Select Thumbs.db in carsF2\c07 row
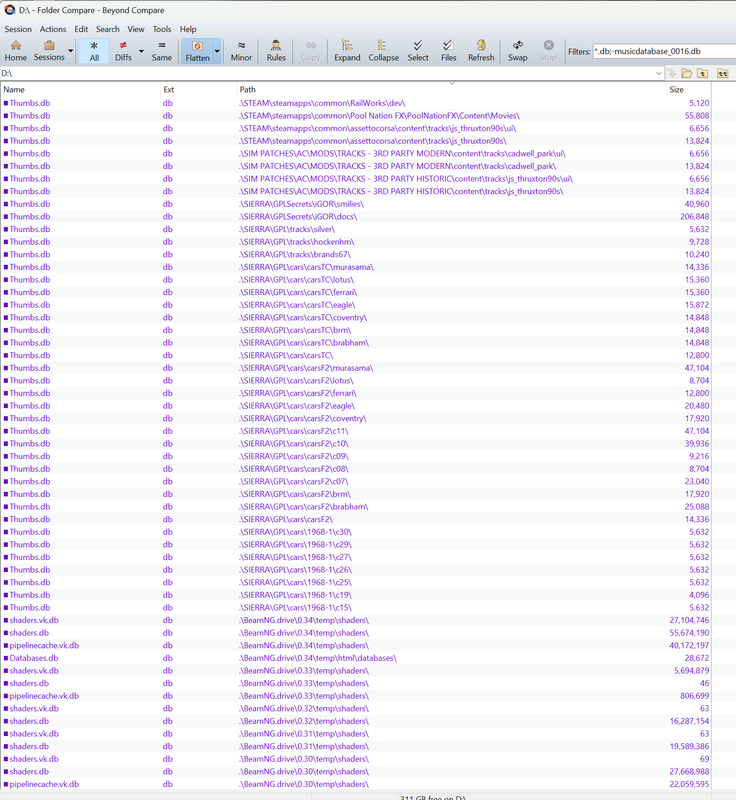The image size is (736, 800). [30, 481]
